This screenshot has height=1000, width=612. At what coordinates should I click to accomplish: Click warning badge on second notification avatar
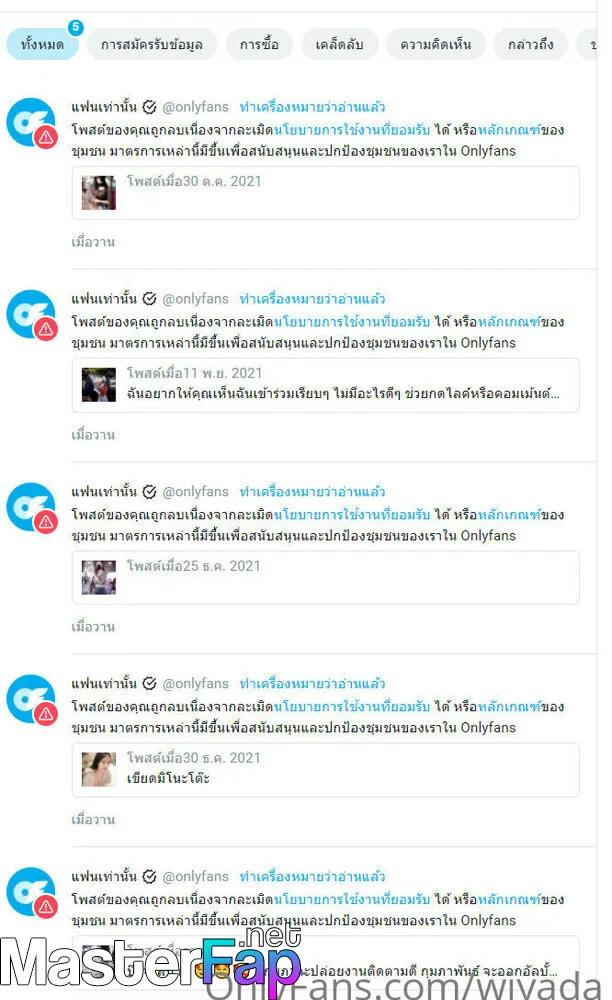(46, 329)
